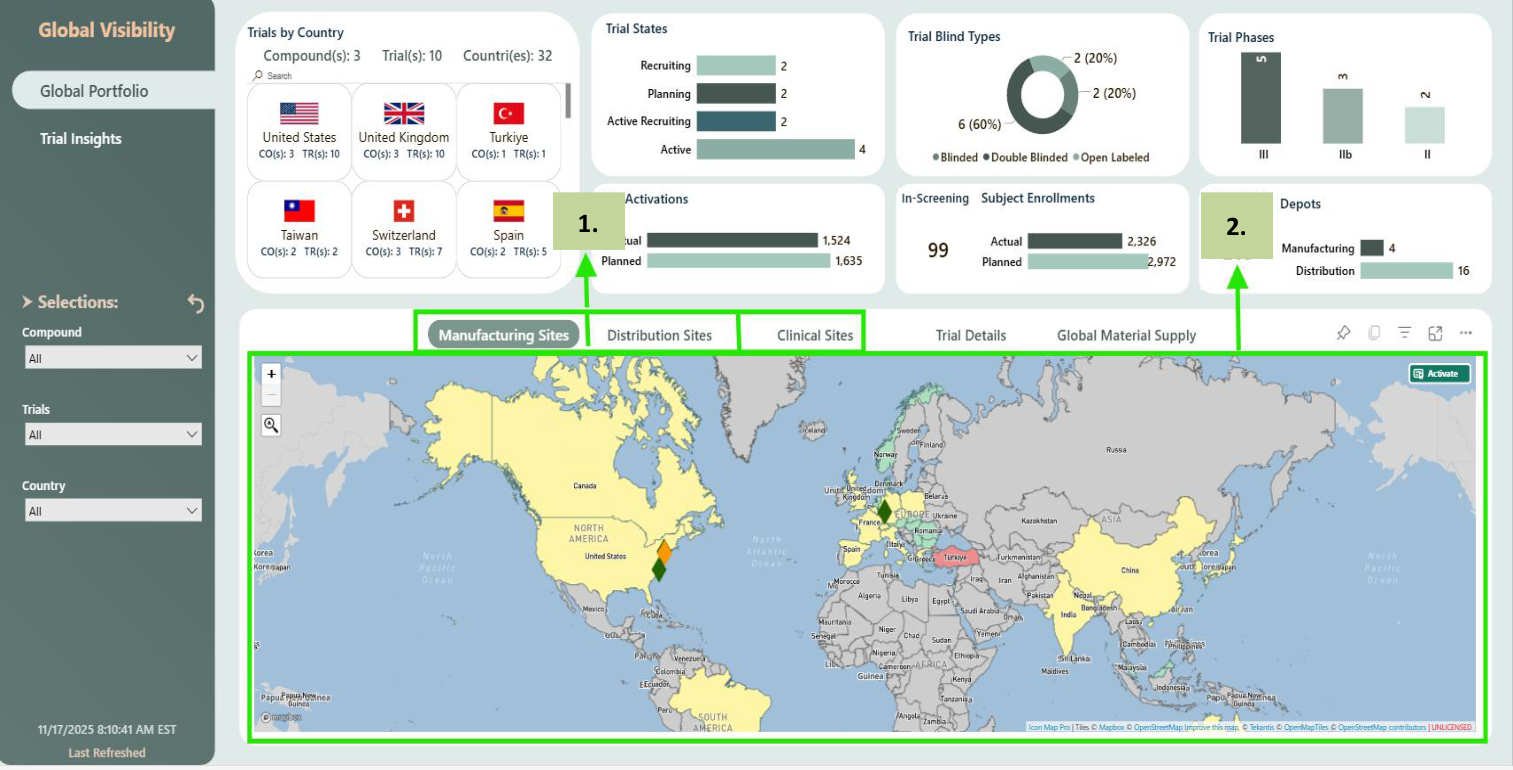Image resolution: width=1513 pixels, height=770 pixels.
Task: Switch to Distribution Sites tab
Action: click(659, 335)
